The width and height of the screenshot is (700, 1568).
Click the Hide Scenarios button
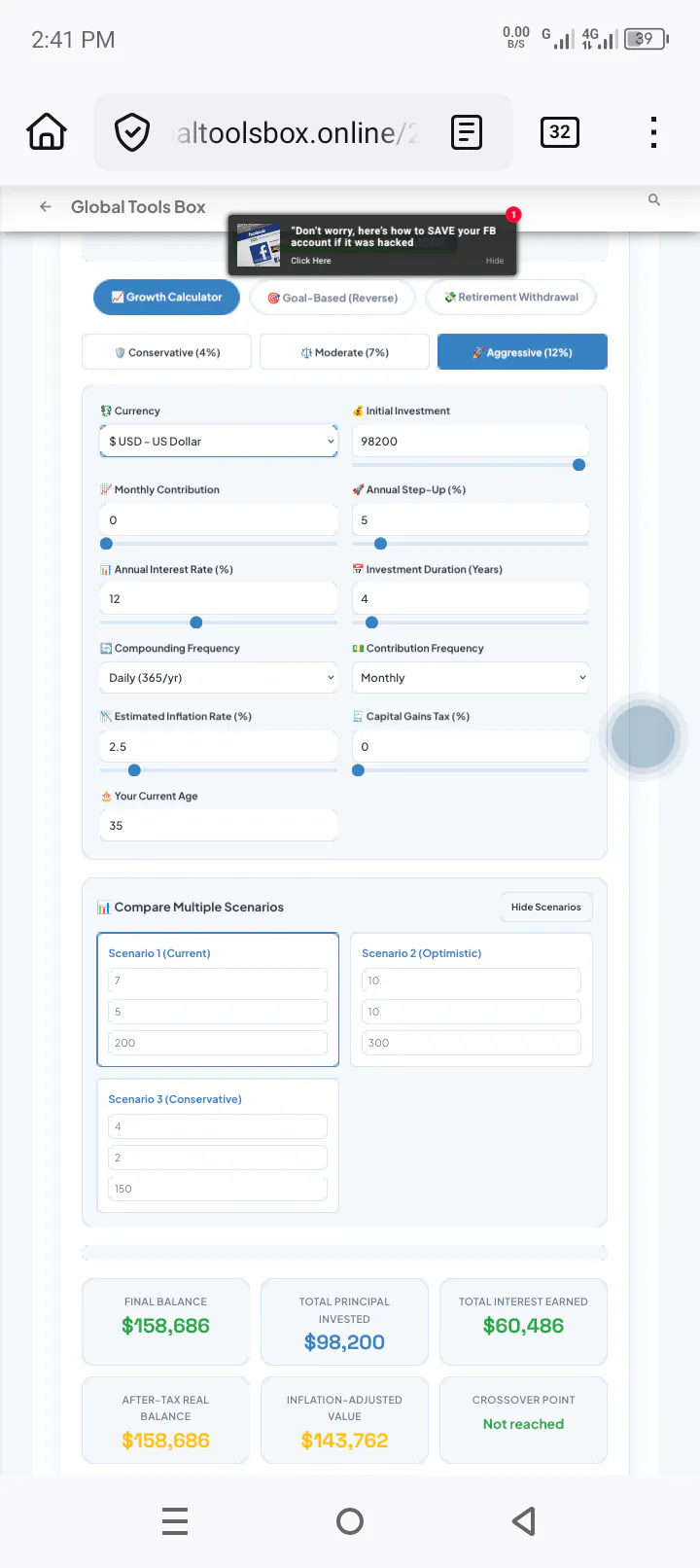pos(546,907)
